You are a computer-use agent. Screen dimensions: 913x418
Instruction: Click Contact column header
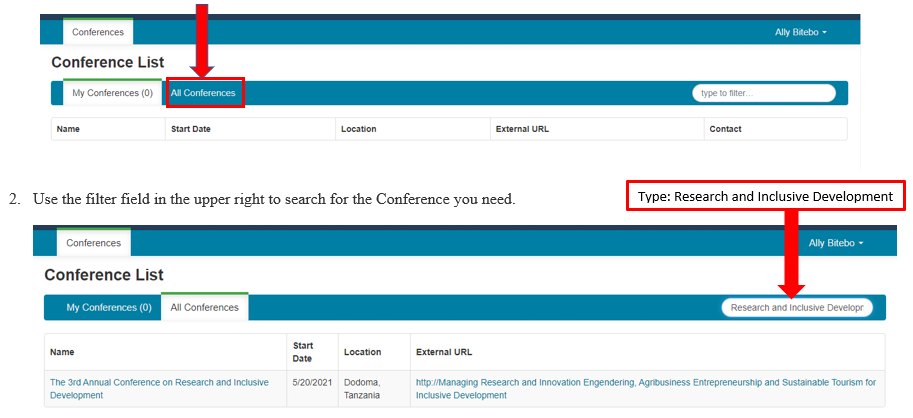tap(725, 129)
